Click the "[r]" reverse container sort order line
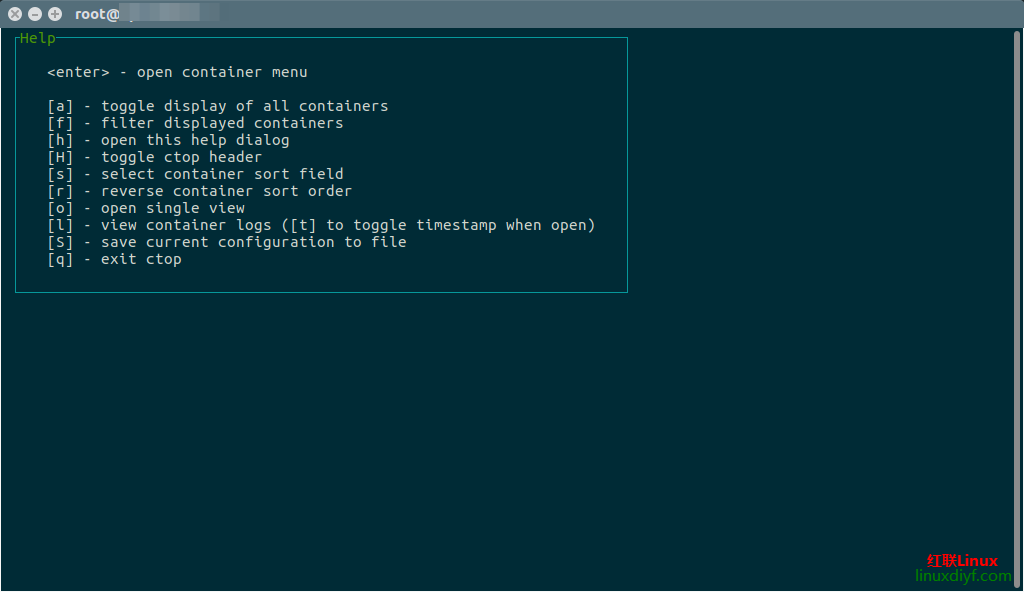 199,191
